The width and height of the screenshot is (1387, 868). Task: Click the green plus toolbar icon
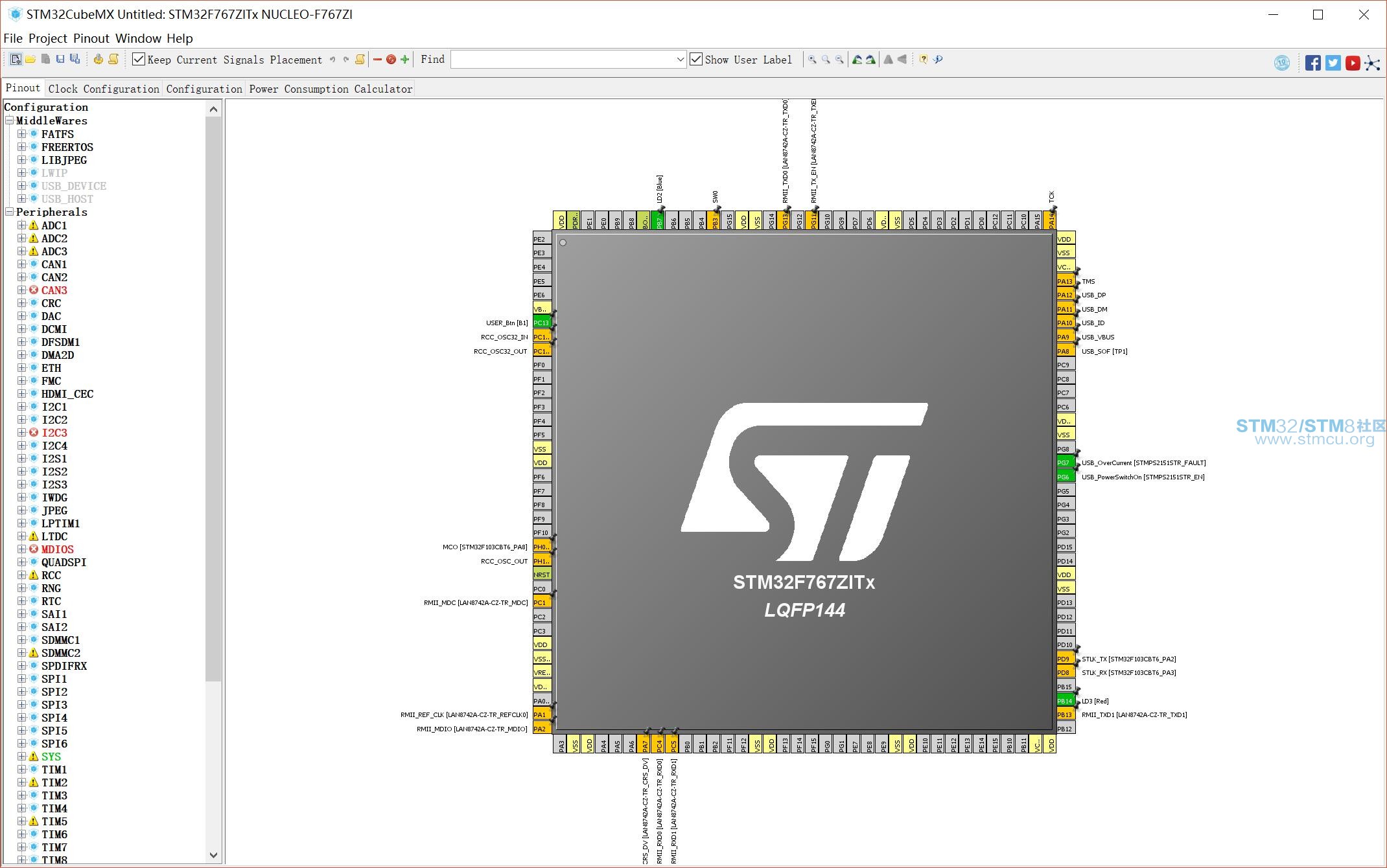pyautogui.click(x=405, y=60)
